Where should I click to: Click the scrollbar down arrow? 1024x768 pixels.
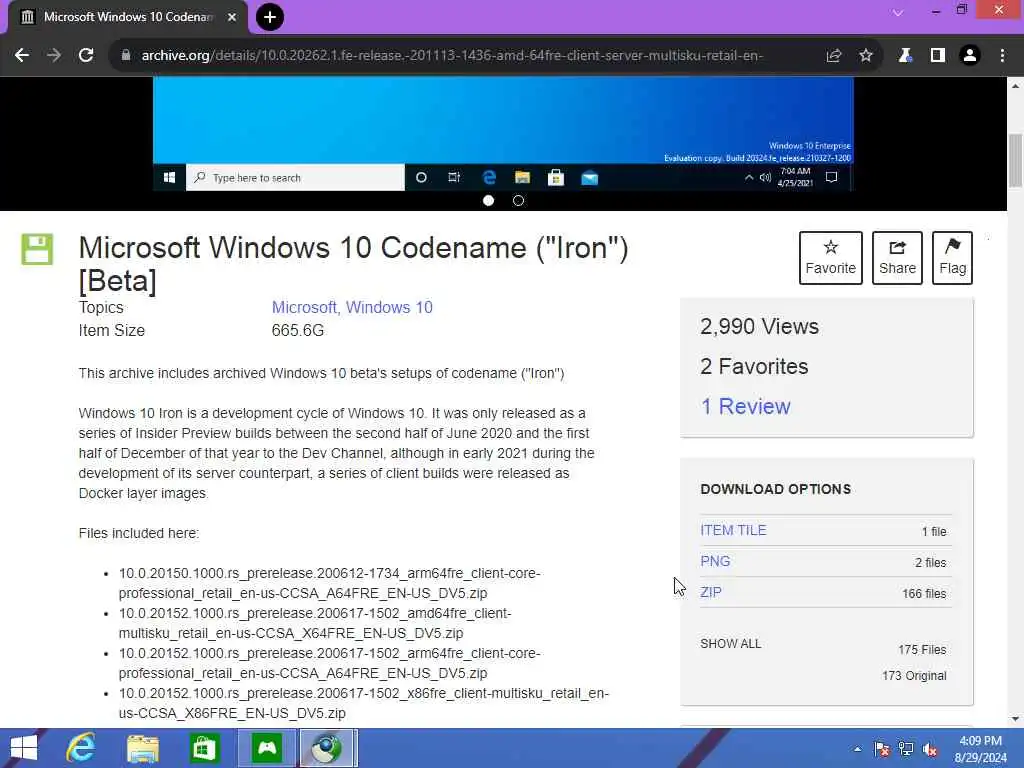(1015, 719)
